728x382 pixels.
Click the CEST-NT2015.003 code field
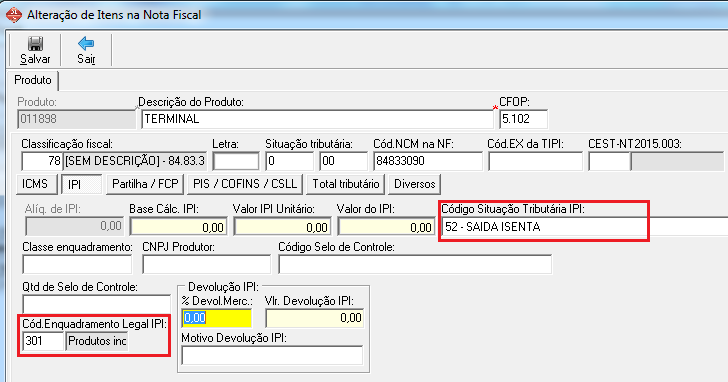click(609, 161)
